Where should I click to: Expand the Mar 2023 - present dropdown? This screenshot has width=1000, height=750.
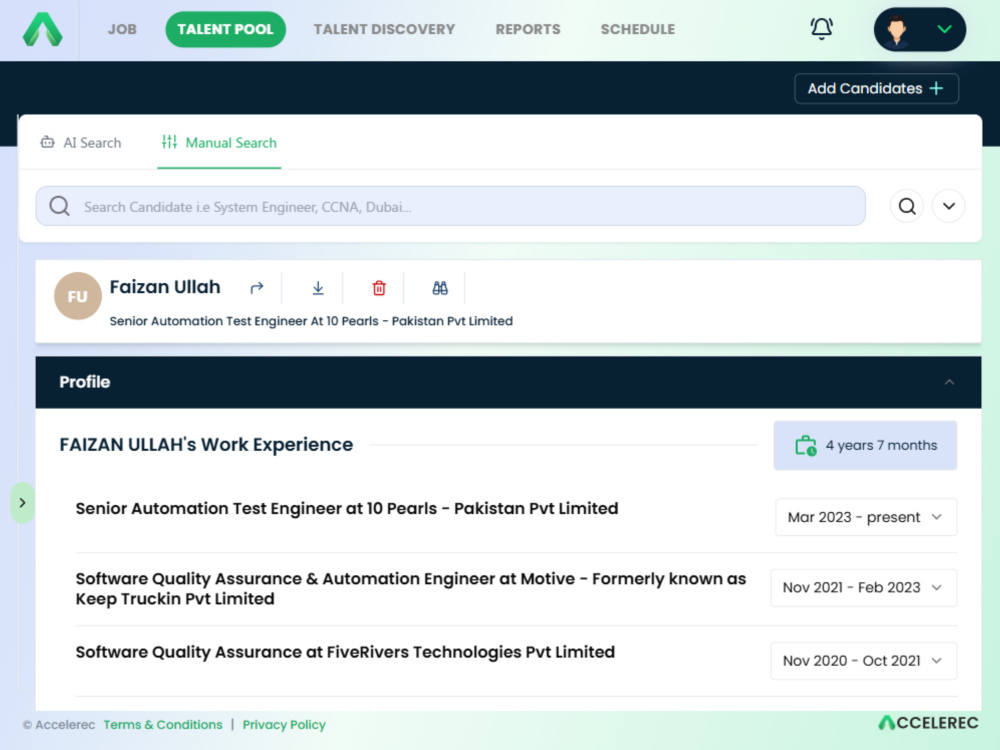865,517
